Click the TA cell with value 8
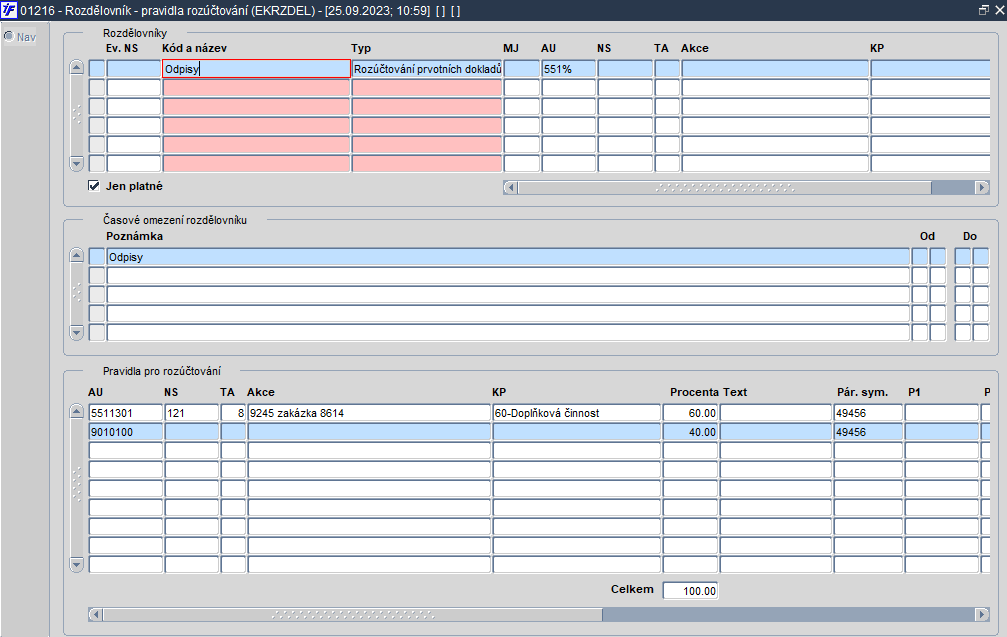Image resolution: width=1007 pixels, height=637 pixels. [233, 413]
